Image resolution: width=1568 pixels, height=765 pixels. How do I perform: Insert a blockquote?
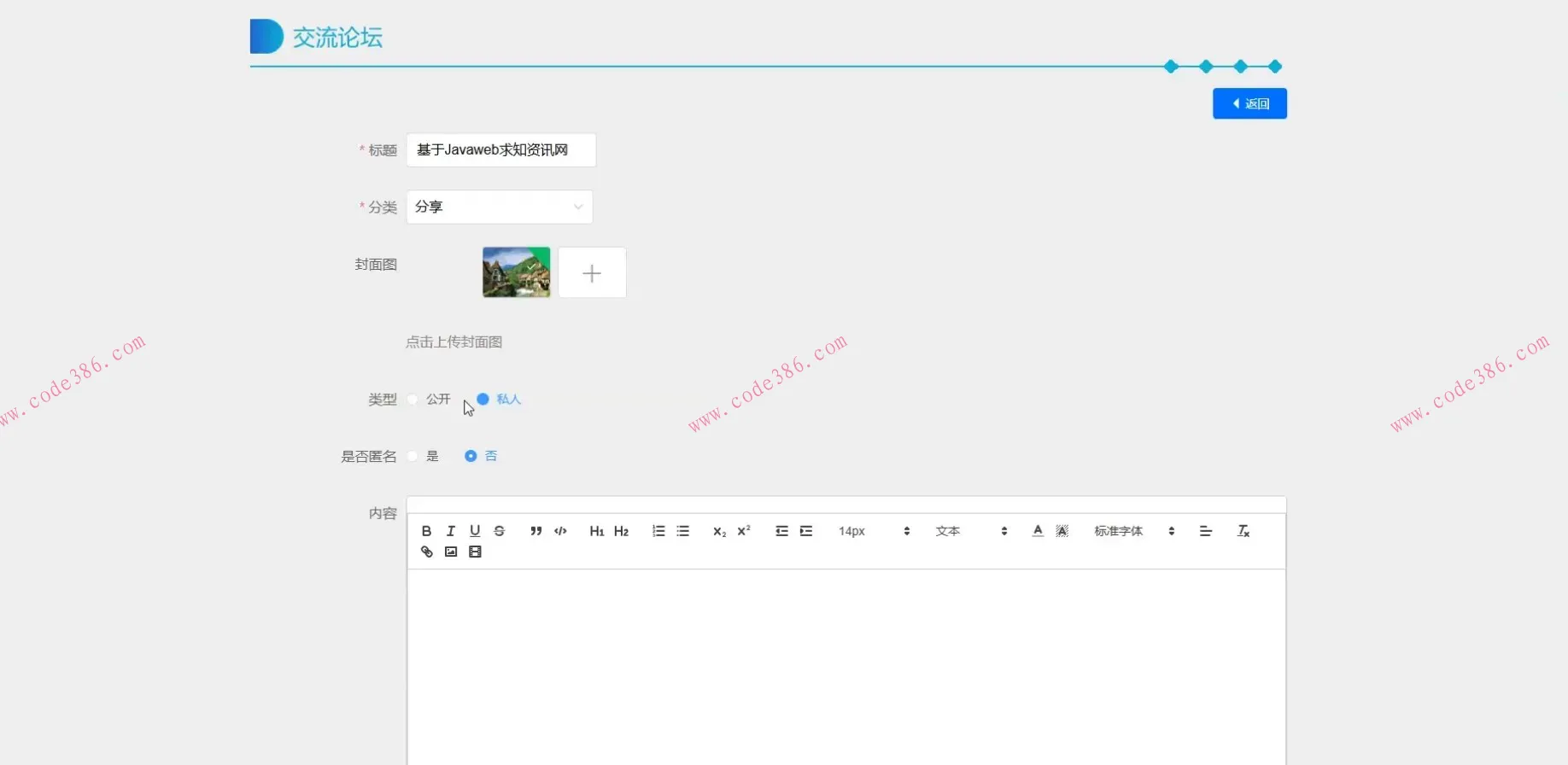point(535,531)
